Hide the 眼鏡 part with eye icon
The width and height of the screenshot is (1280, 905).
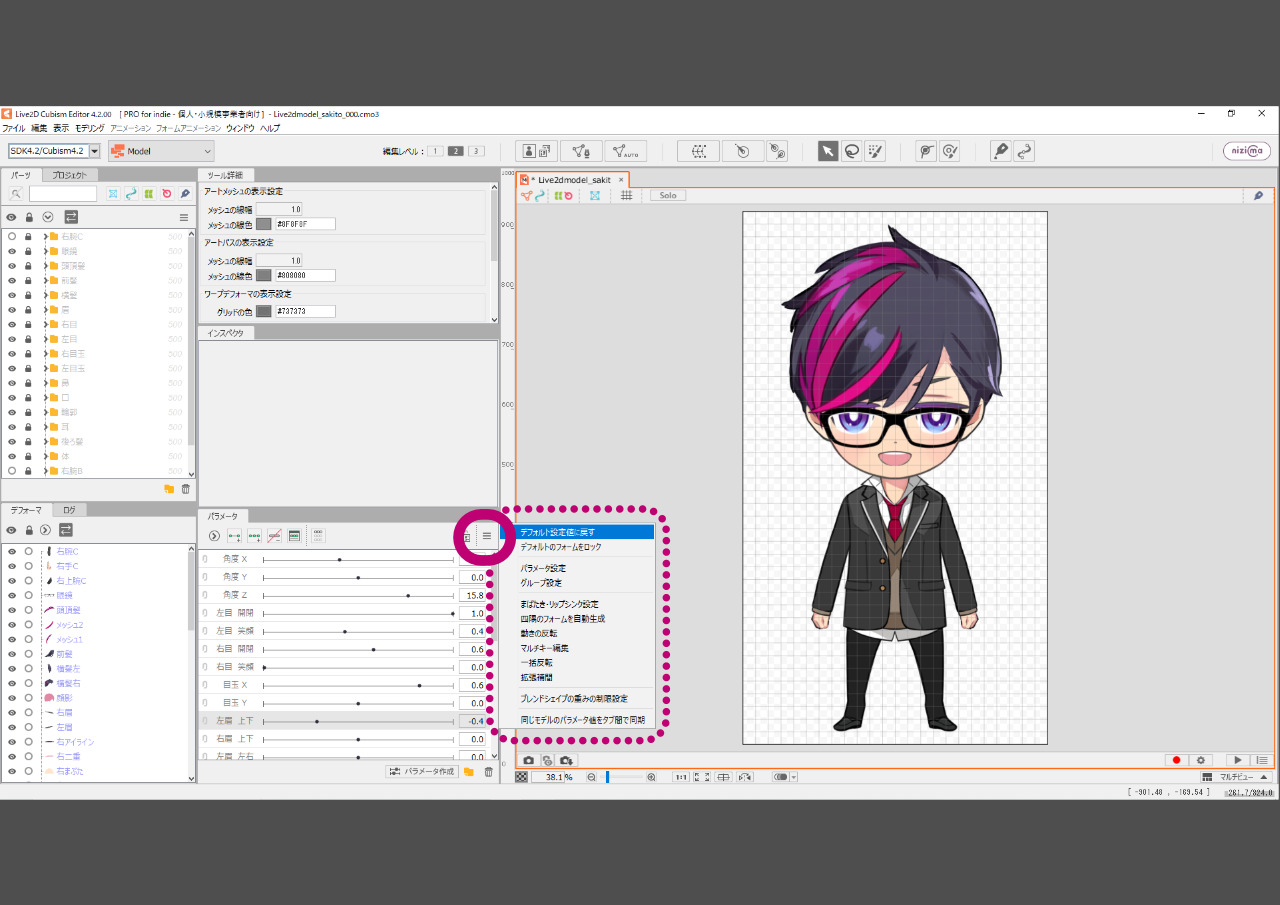click(12, 251)
